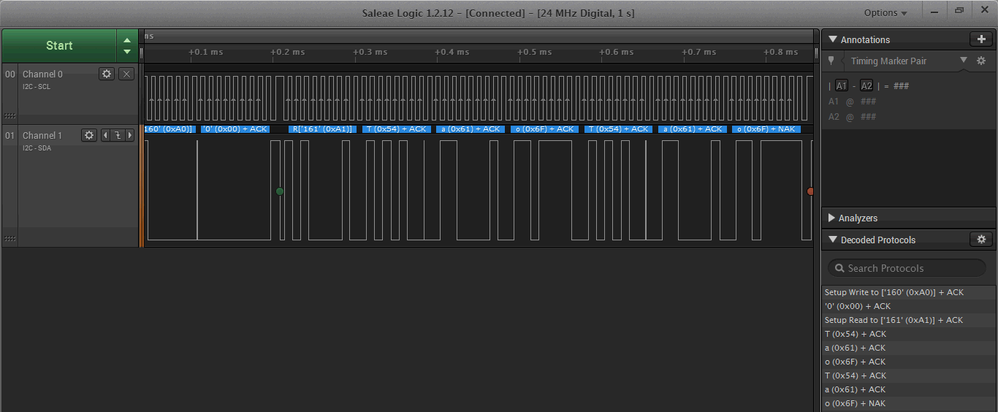998x412 pixels.
Task: Click the +0.5 ms timeline tick label
Action: coord(535,52)
